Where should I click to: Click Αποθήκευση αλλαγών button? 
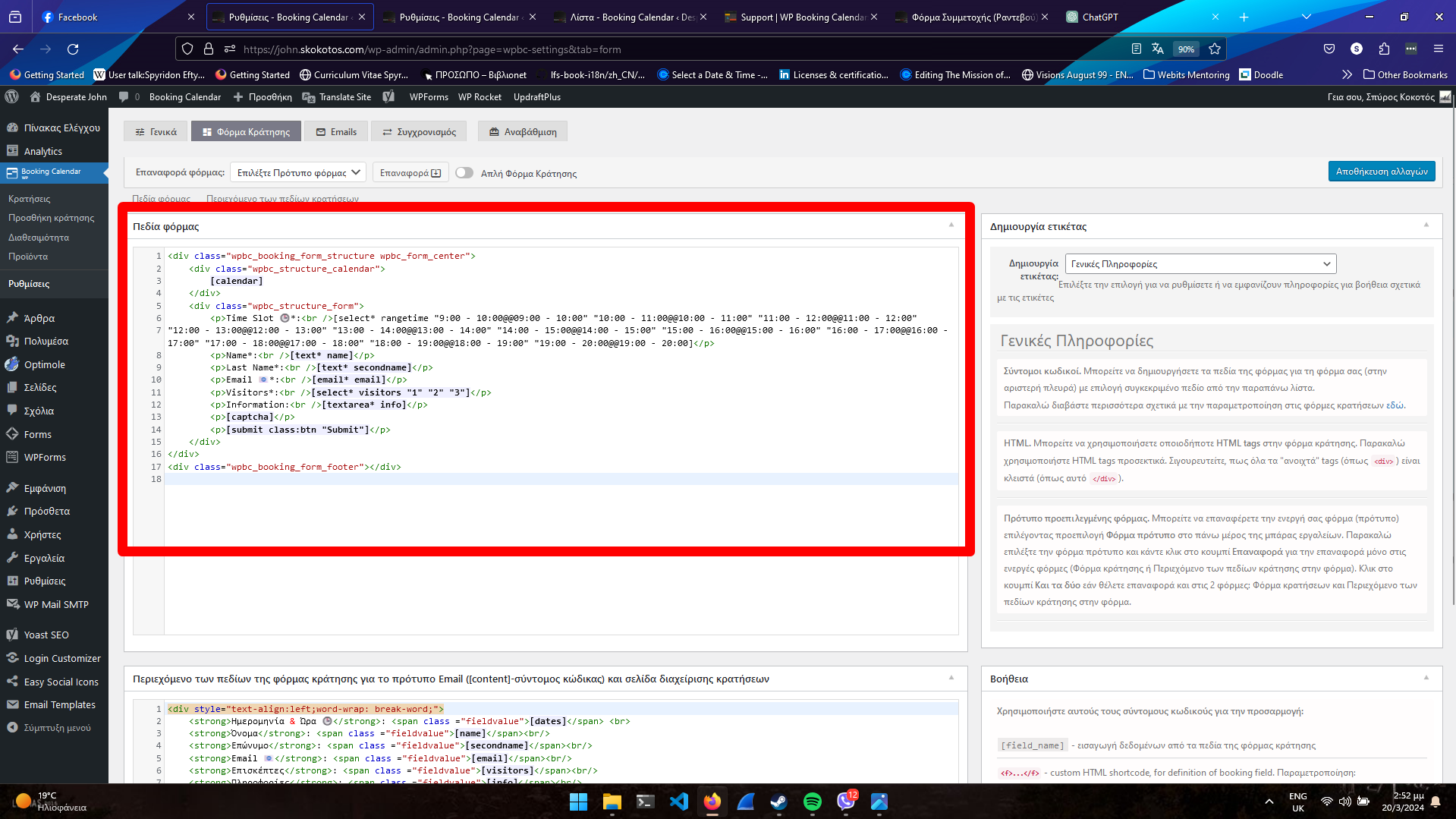tap(1382, 172)
